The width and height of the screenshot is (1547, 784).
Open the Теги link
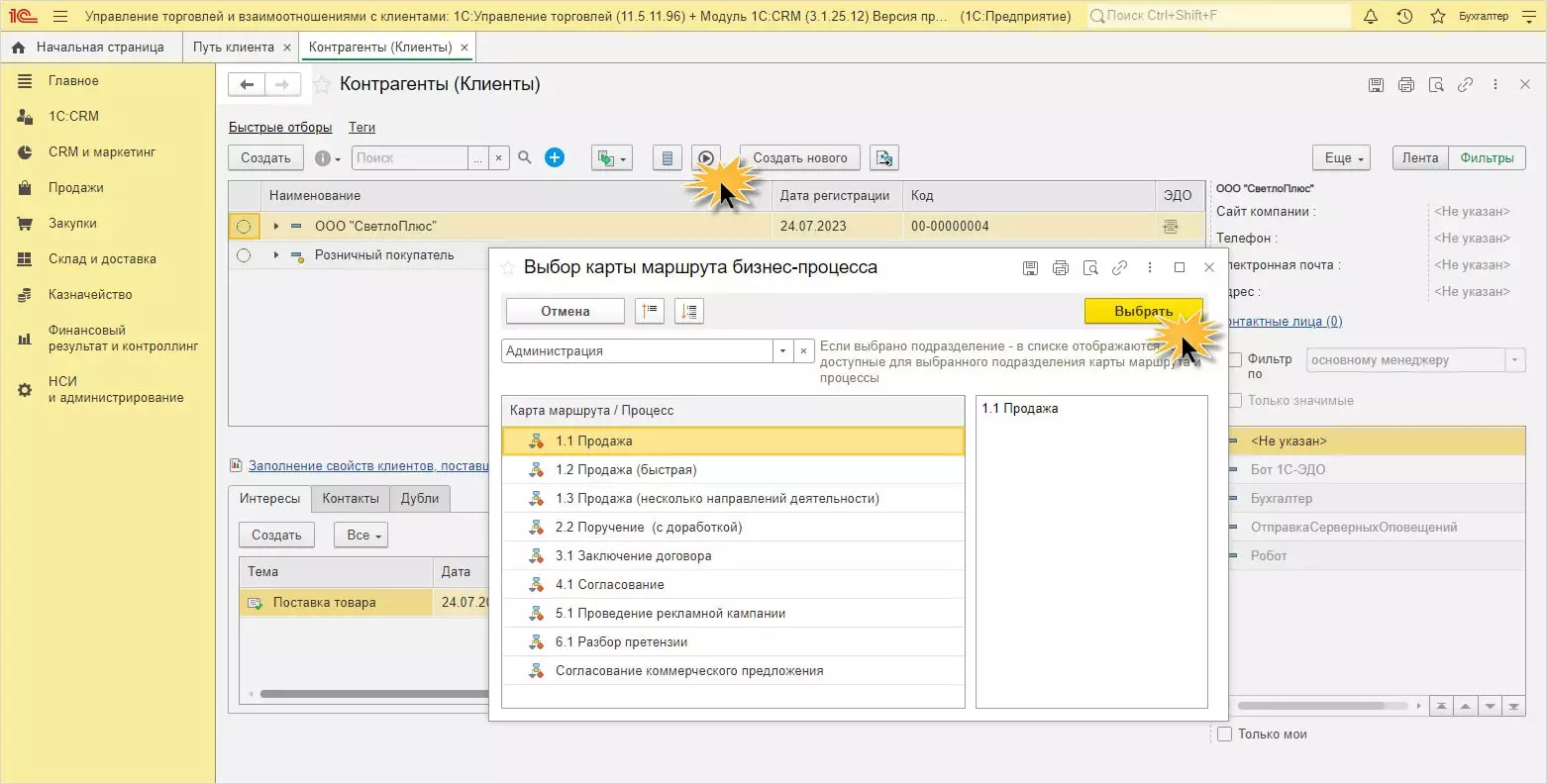coord(361,128)
